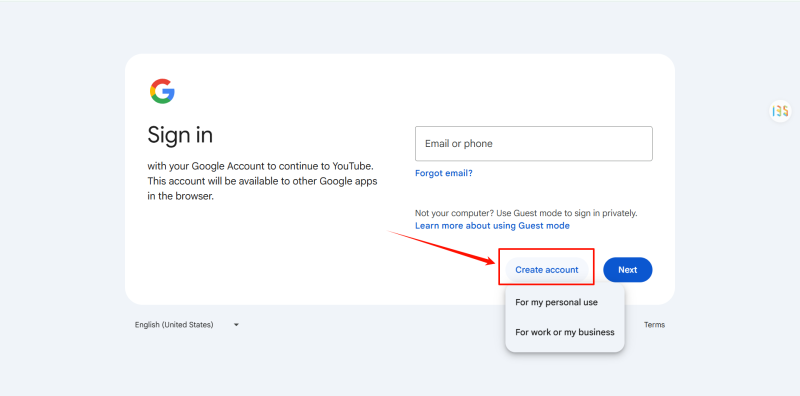This screenshot has width=800, height=396.
Task: Click the Sign in heading
Action: tap(180, 135)
